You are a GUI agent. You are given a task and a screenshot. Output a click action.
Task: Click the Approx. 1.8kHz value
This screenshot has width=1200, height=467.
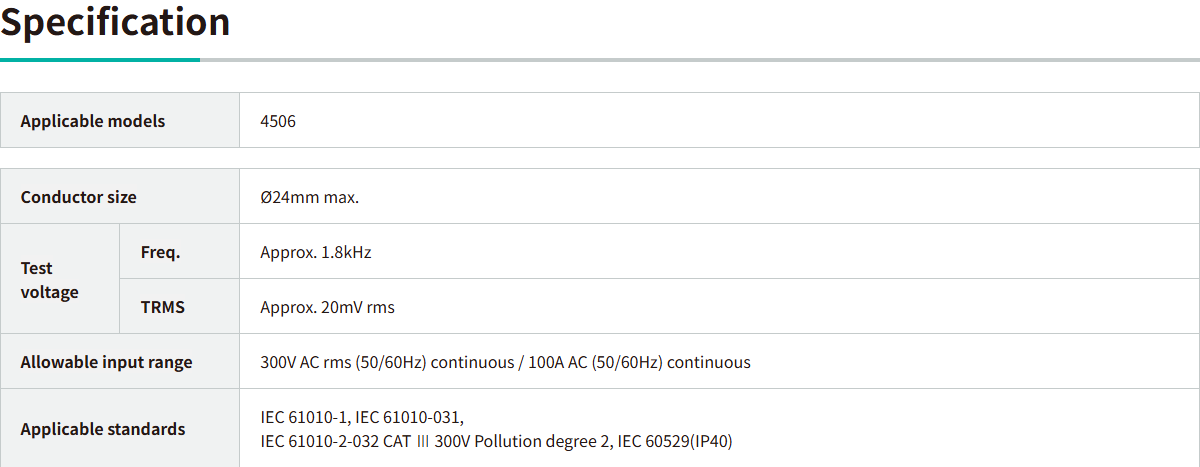coord(316,252)
